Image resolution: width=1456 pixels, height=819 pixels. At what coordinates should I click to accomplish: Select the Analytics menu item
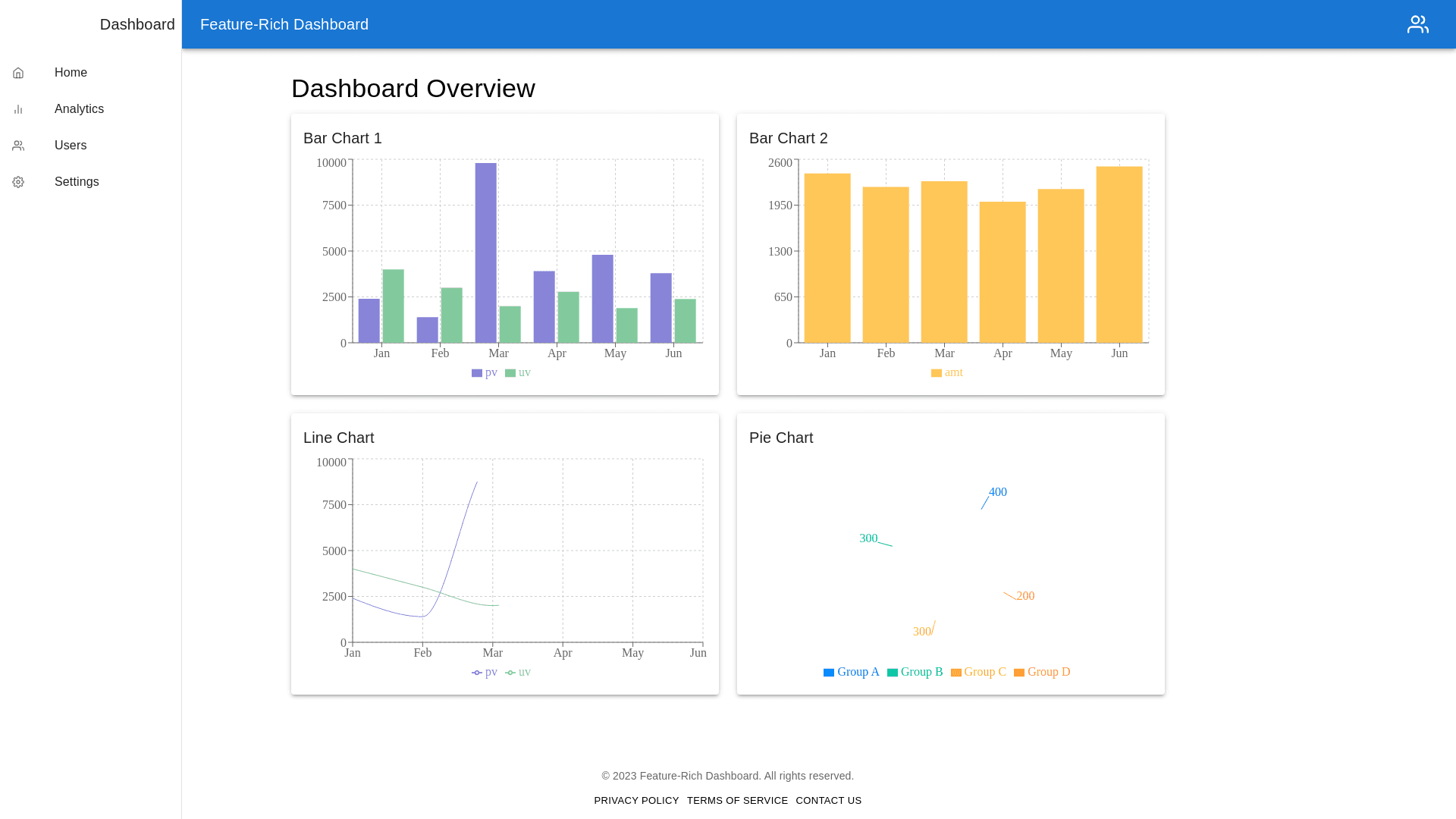(79, 109)
